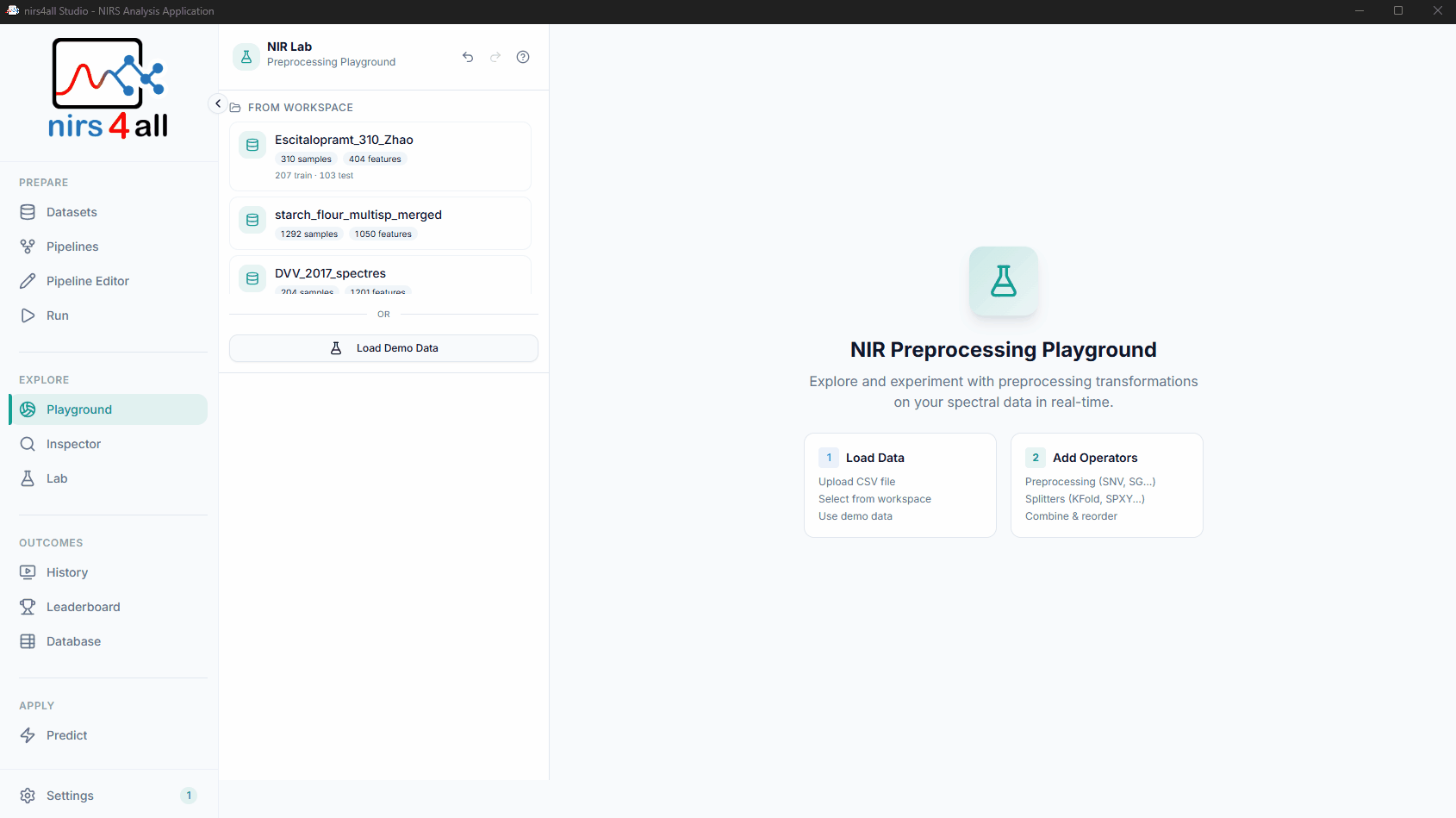Click the DVV_2017_spectres dataset icon
1456x818 pixels.
click(252, 278)
